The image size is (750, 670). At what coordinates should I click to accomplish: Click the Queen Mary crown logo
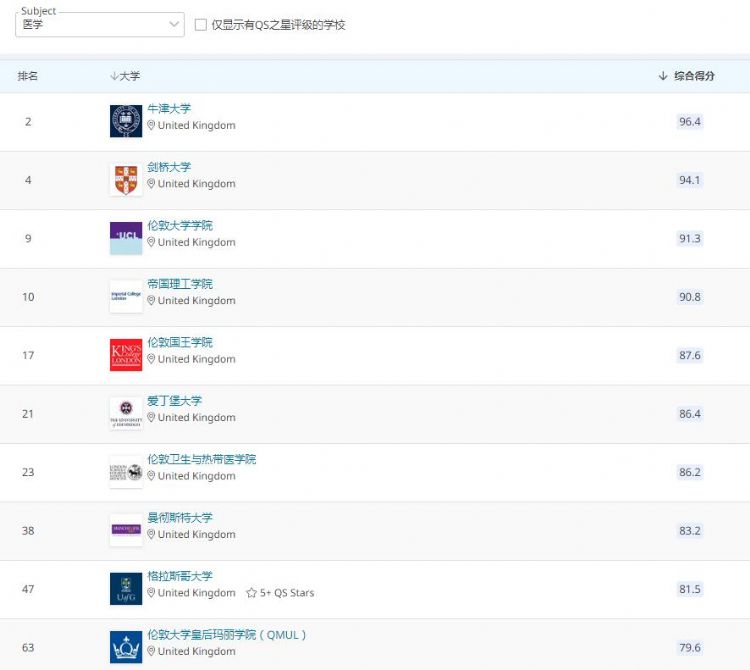126,647
